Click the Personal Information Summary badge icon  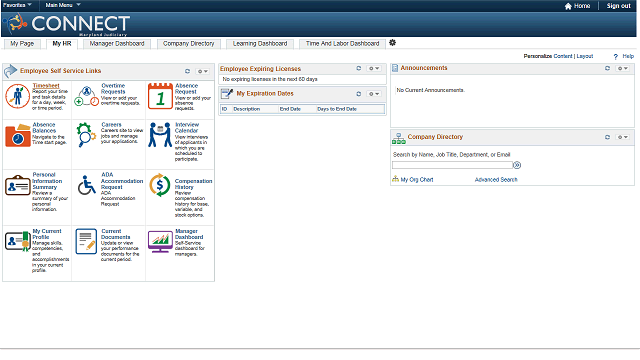tap(18, 186)
